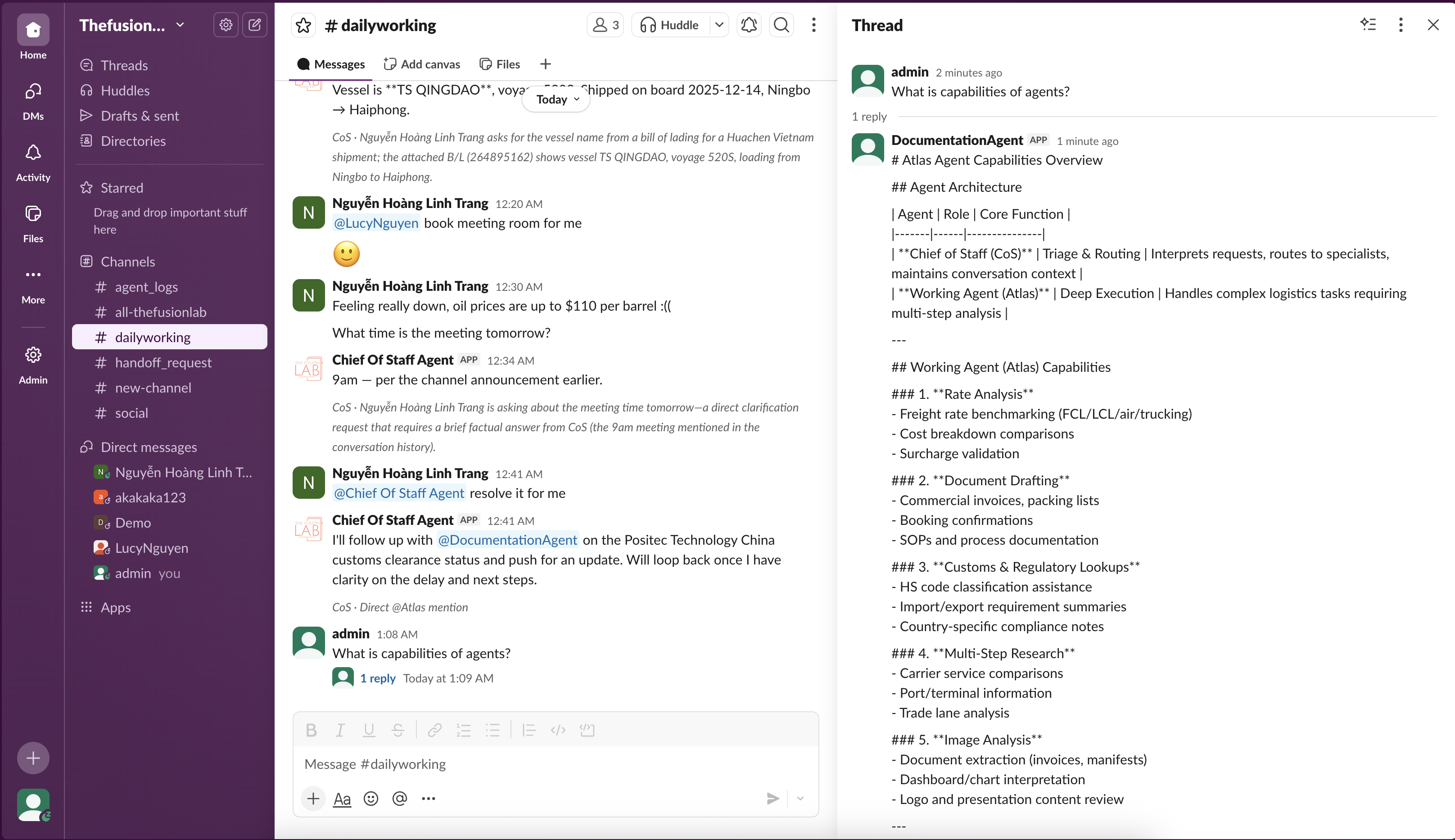Add a new tab with plus
Screen dimensions: 1455x840
coord(545,64)
